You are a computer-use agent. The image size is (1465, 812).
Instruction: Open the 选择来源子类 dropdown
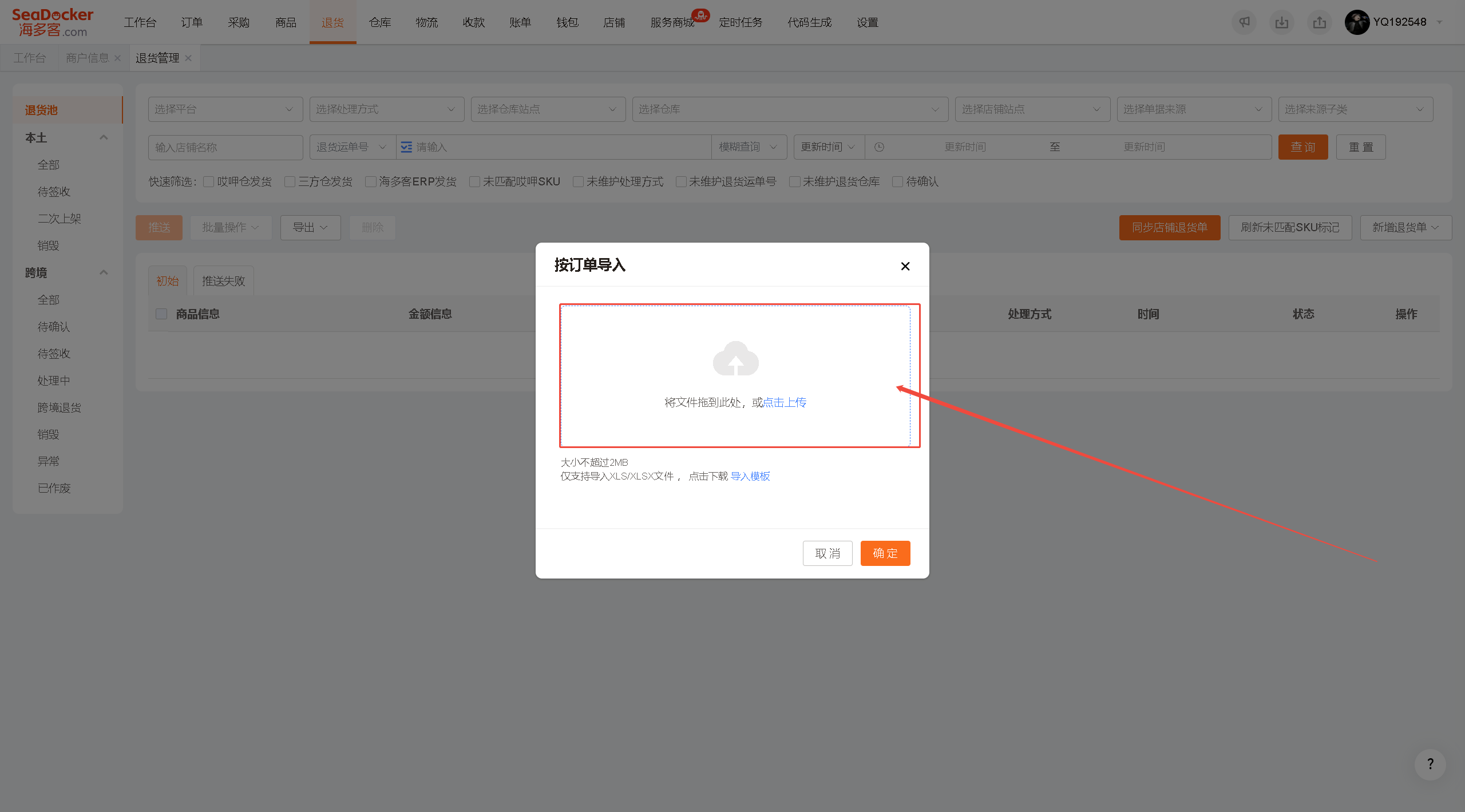coord(1356,109)
